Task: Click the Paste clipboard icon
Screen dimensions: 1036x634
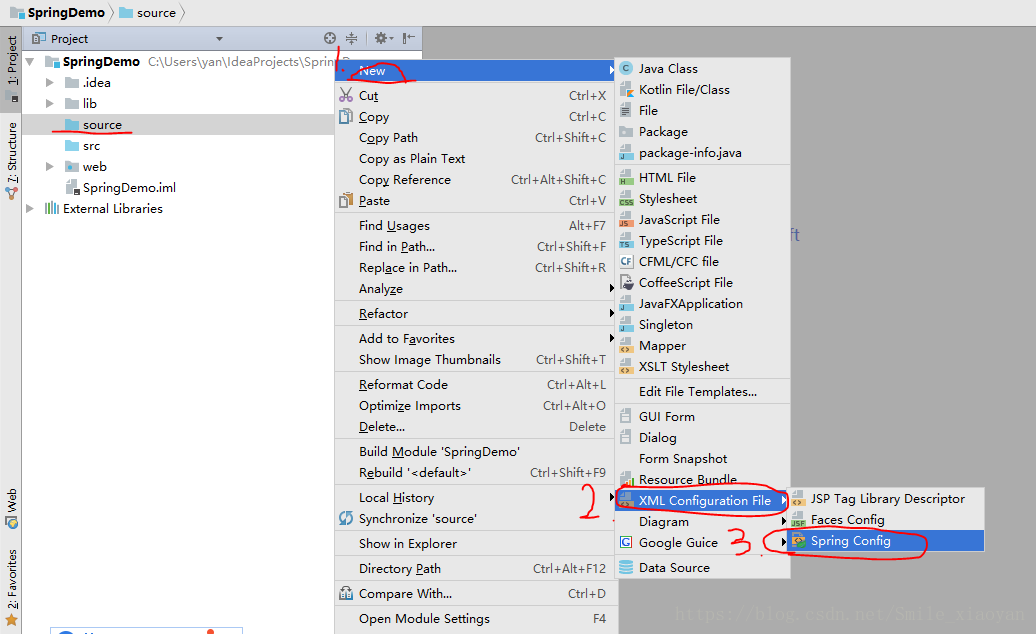Action: click(346, 200)
